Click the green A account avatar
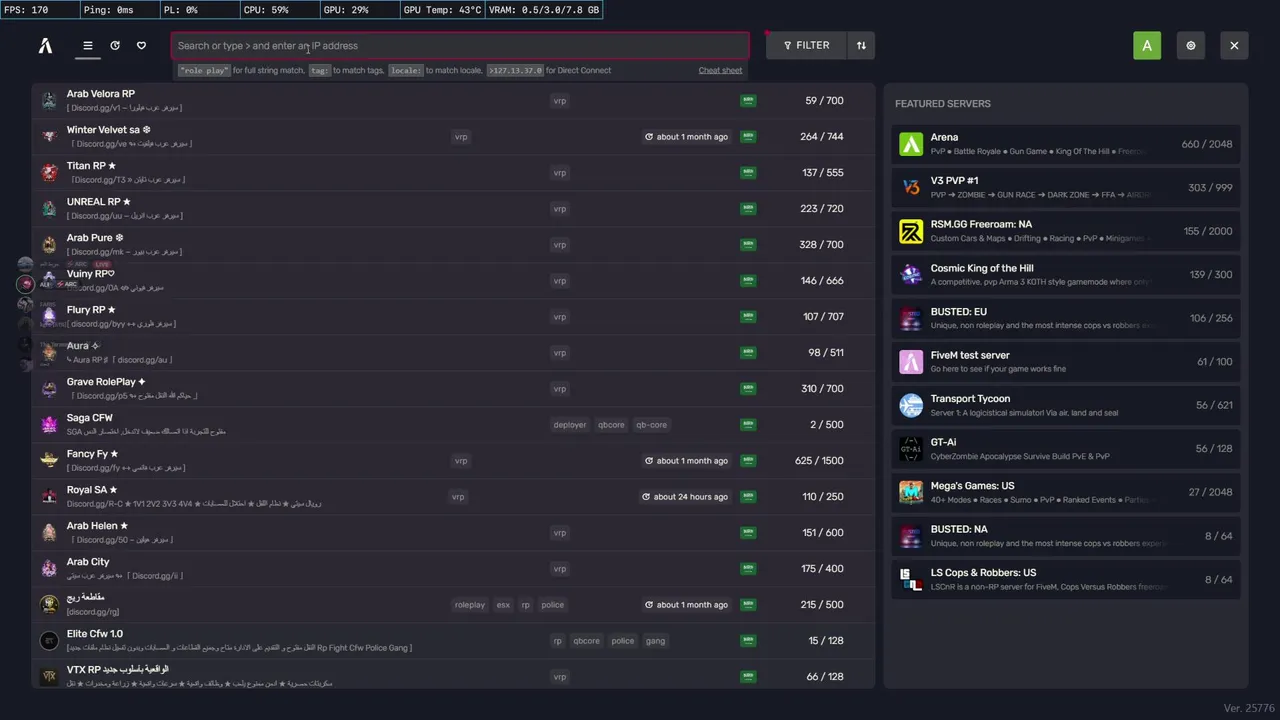The image size is (1280, 720). [1147, 45]
